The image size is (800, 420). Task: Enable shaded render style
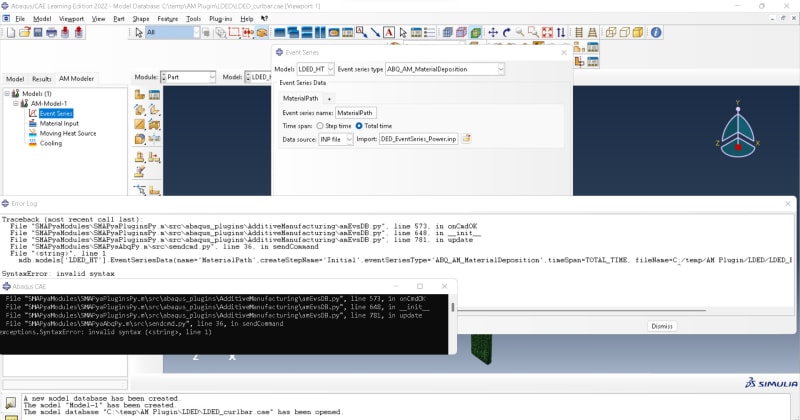click(x=638, y=33)
